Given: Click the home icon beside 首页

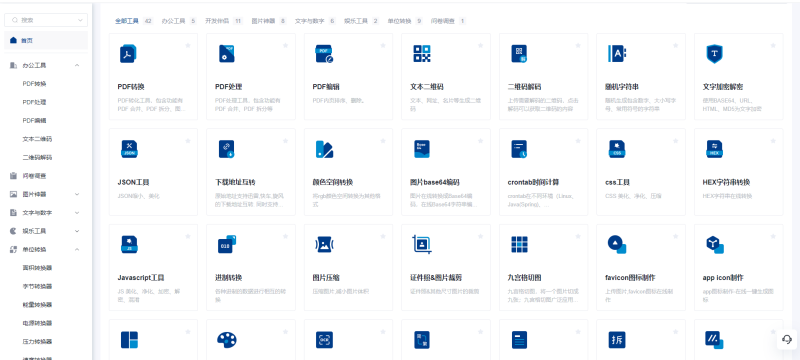Looking at the screenshot, I should pos(14,40).
